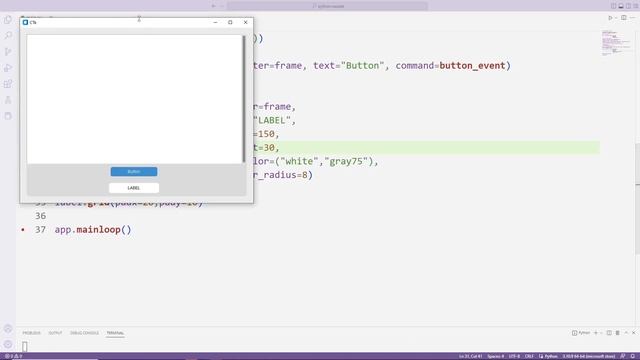This screenshot has height=360, width=640.
Task: Toggle the breakpoint dot on line 37
Action: (x=23, y=230)
